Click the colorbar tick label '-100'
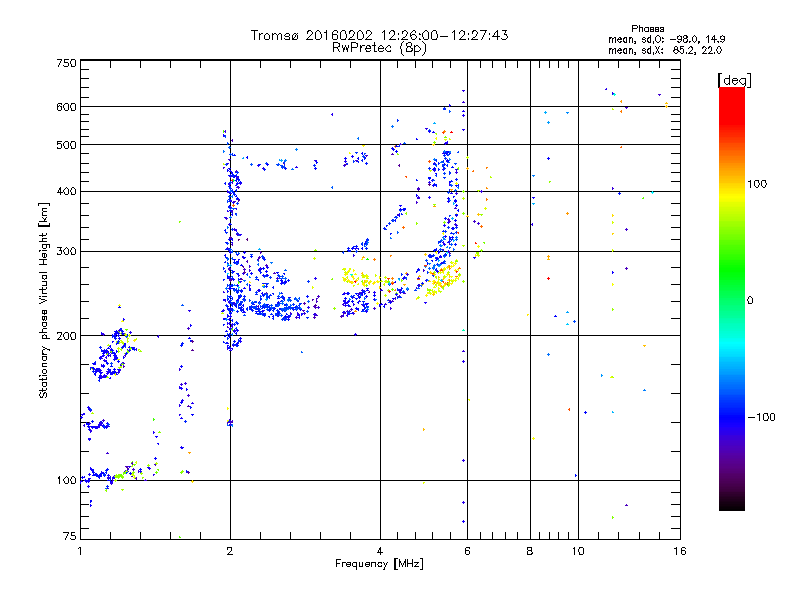 761,417
